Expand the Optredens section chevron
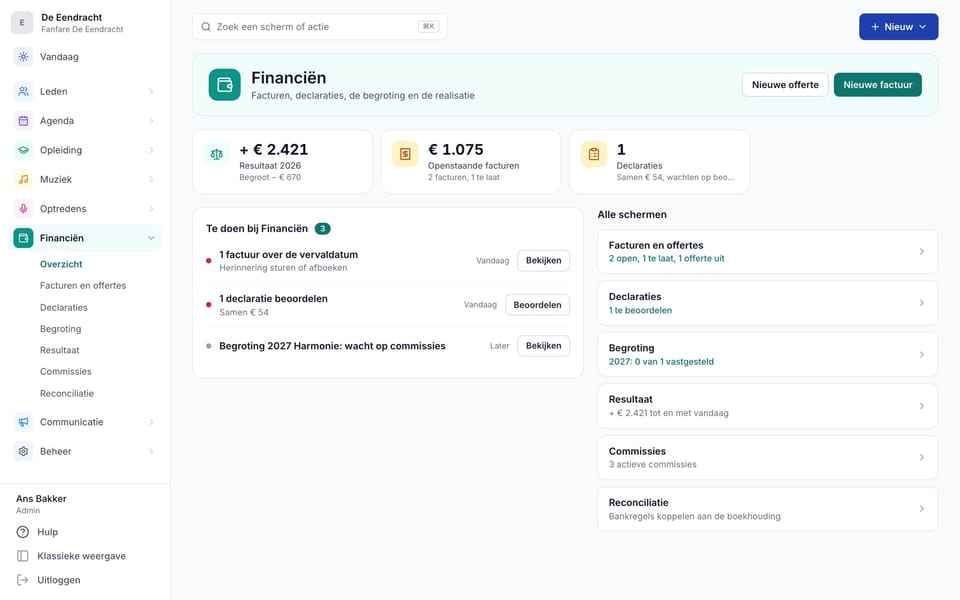Screen dimensions: 960x600 click(x=151, y=209)
